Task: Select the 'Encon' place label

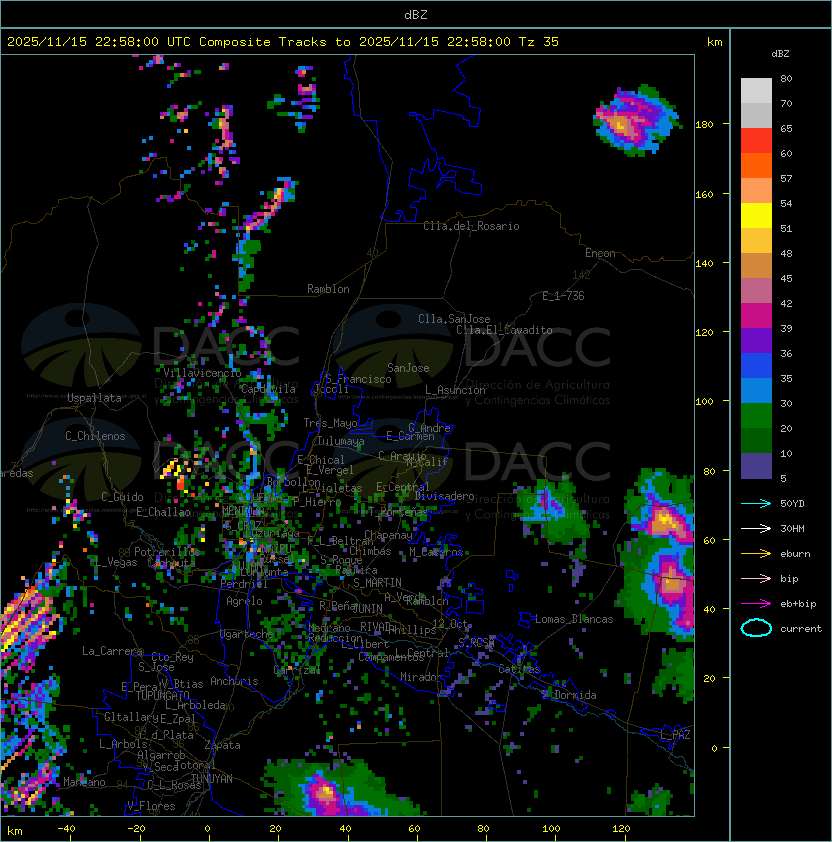Action: (600, 253)
